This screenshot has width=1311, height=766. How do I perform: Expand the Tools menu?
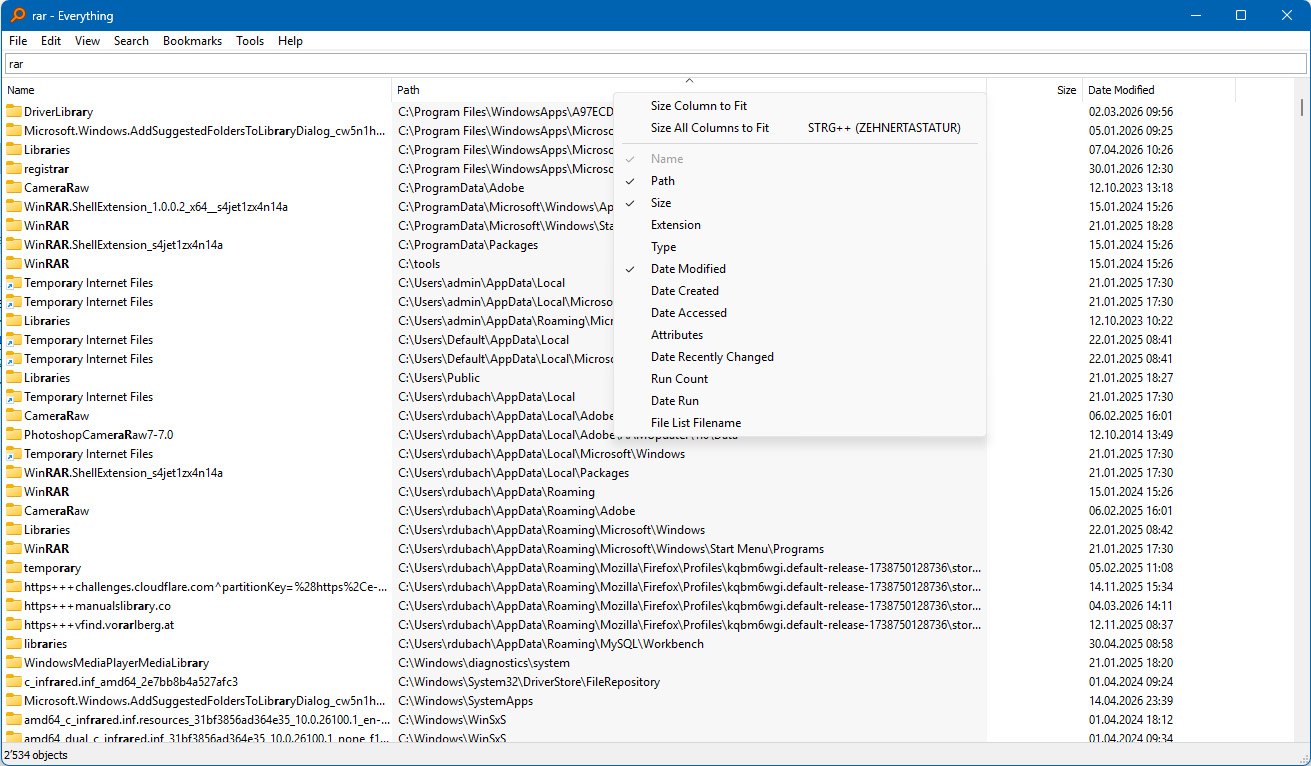(250, 41)
